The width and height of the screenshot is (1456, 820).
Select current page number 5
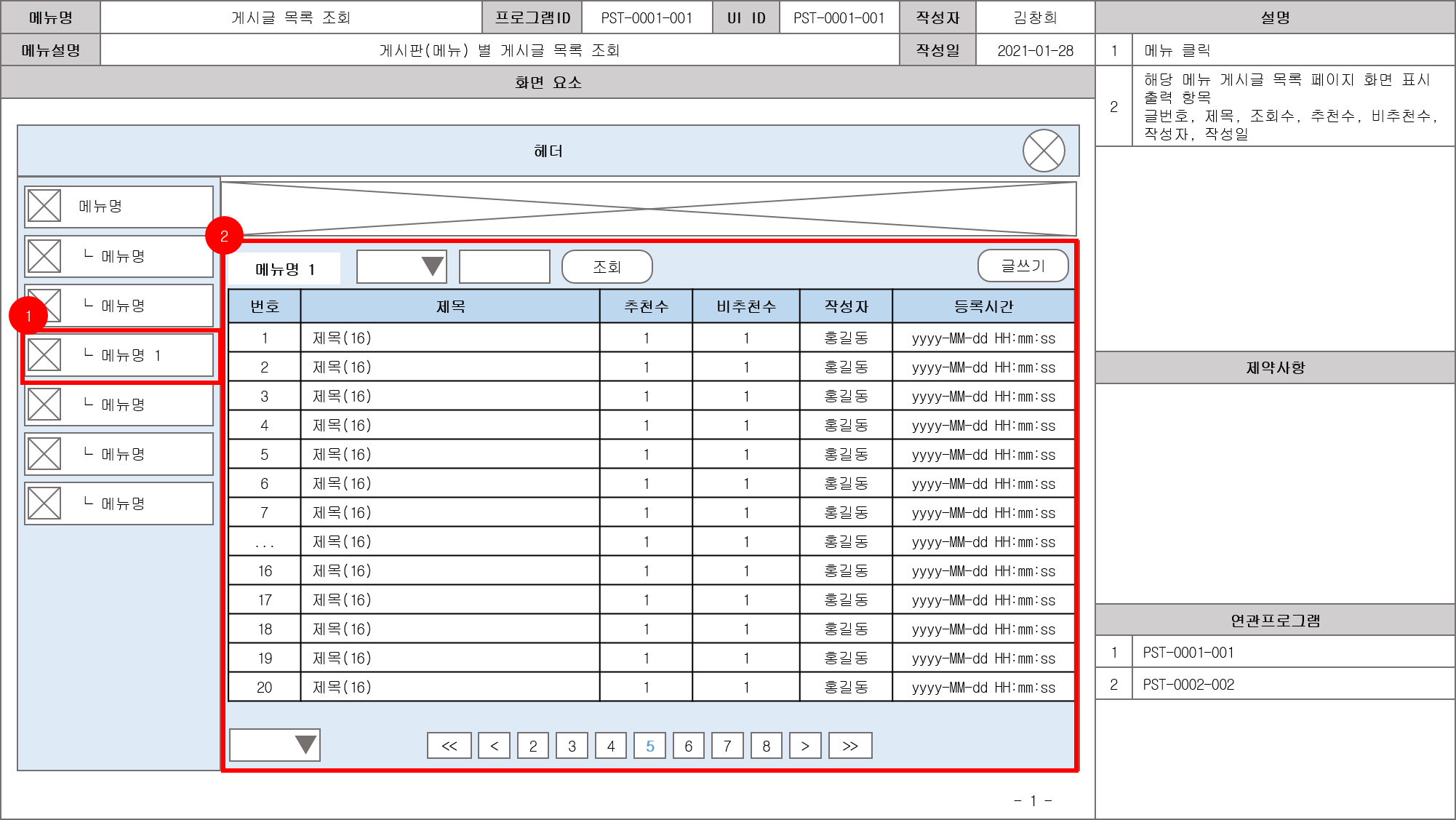pos(649,746)
